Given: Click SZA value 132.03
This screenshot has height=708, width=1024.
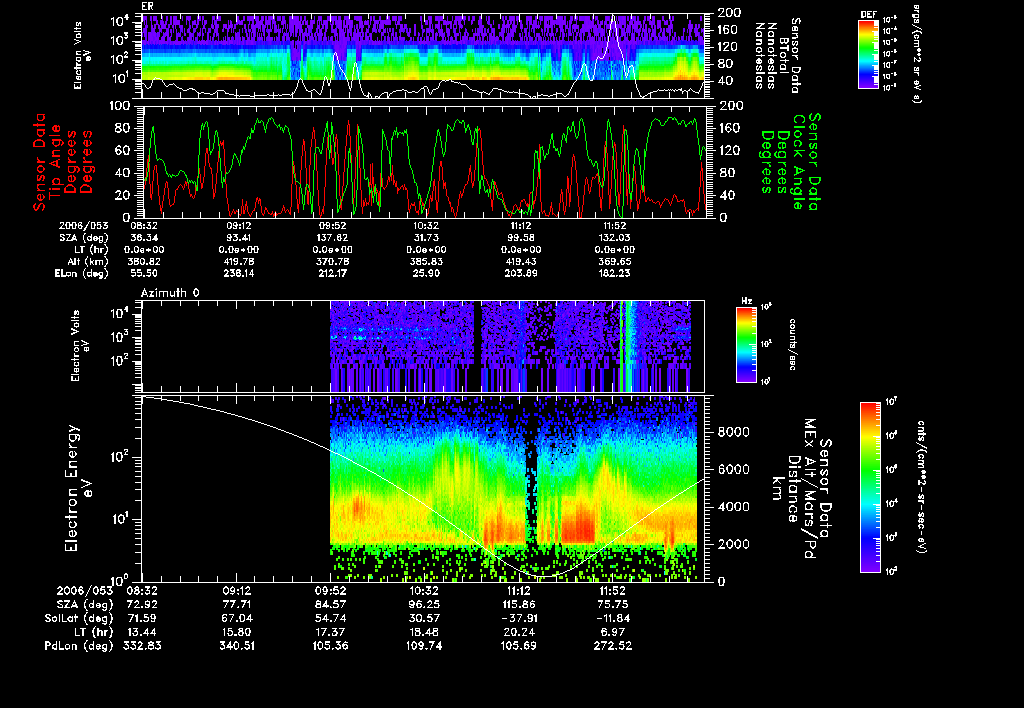Looking at the screenshot, I should (x=615, y=238).
